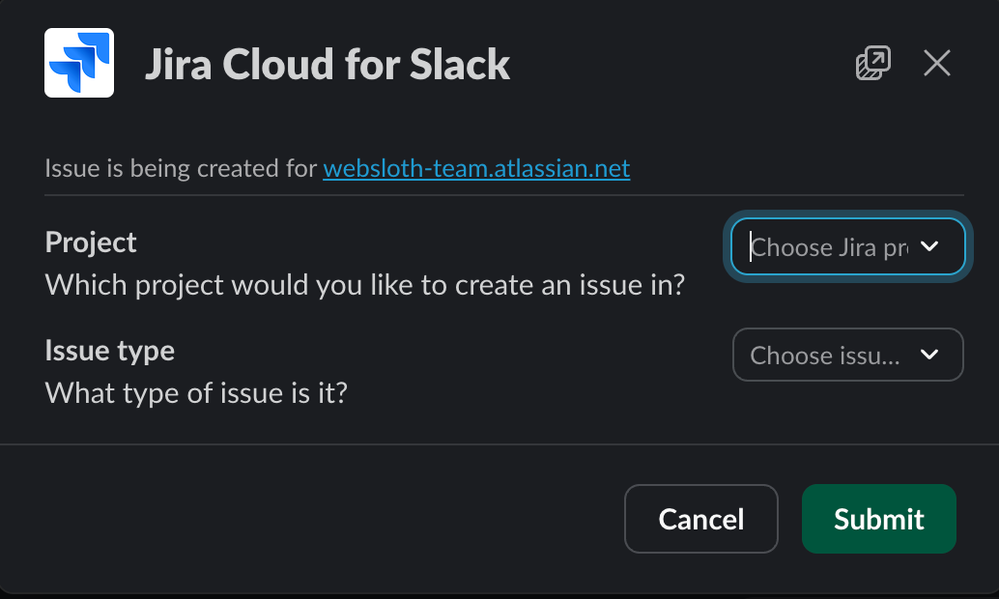The width and height of the screenshot is (999, 599).
Task: Open the websloth-team.atlassian.net link
Action: (476, 168)
